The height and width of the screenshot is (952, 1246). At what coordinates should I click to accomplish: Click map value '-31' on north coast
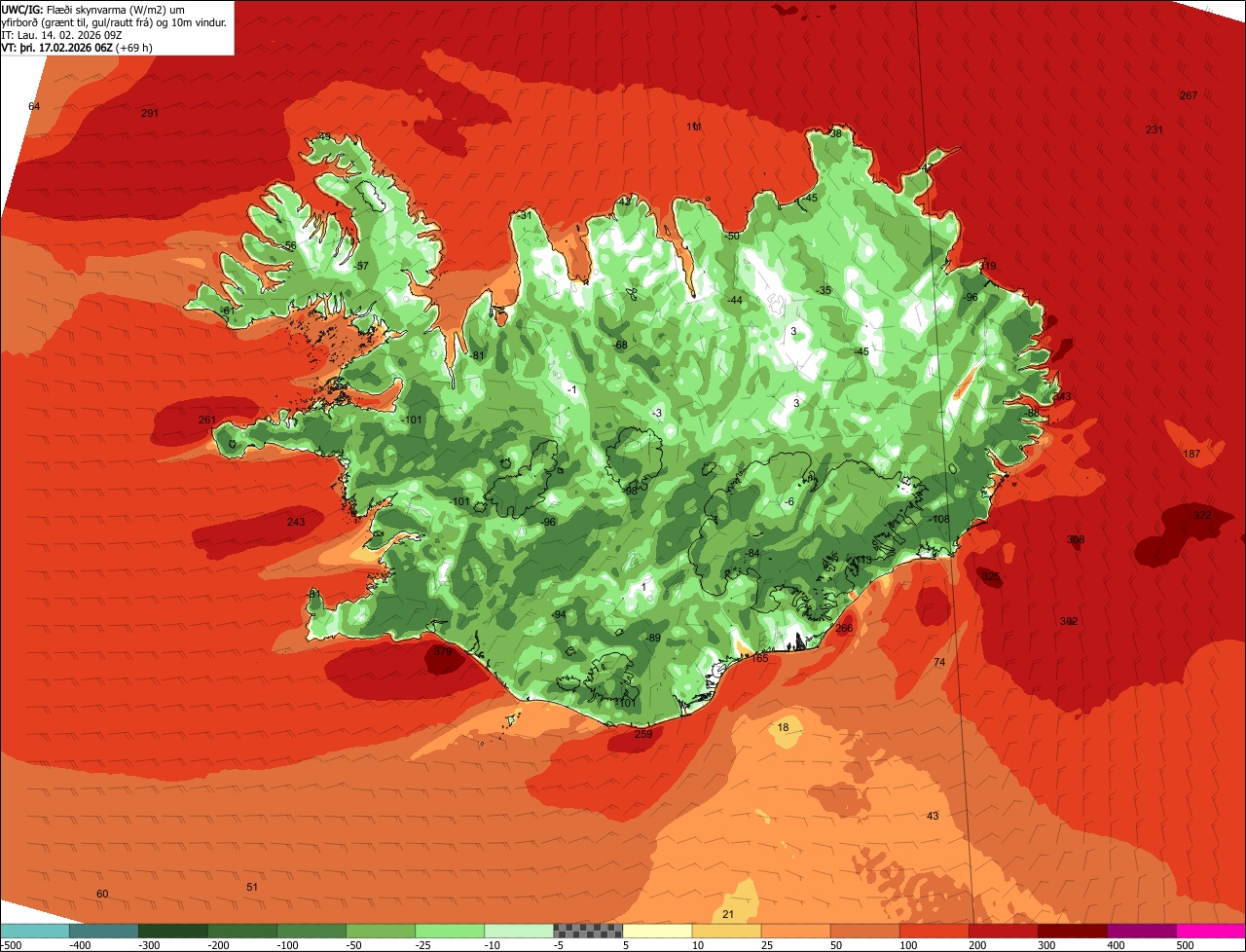click(526, 215)
